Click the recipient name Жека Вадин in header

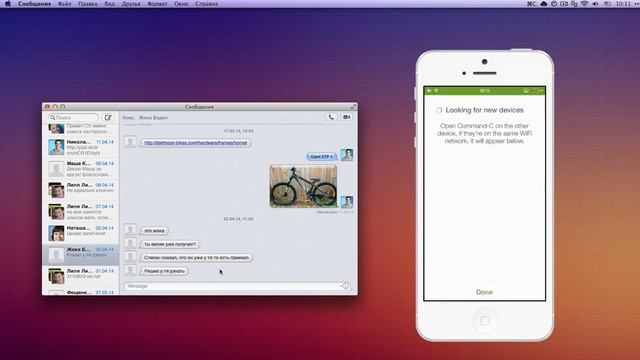point(153,118)
